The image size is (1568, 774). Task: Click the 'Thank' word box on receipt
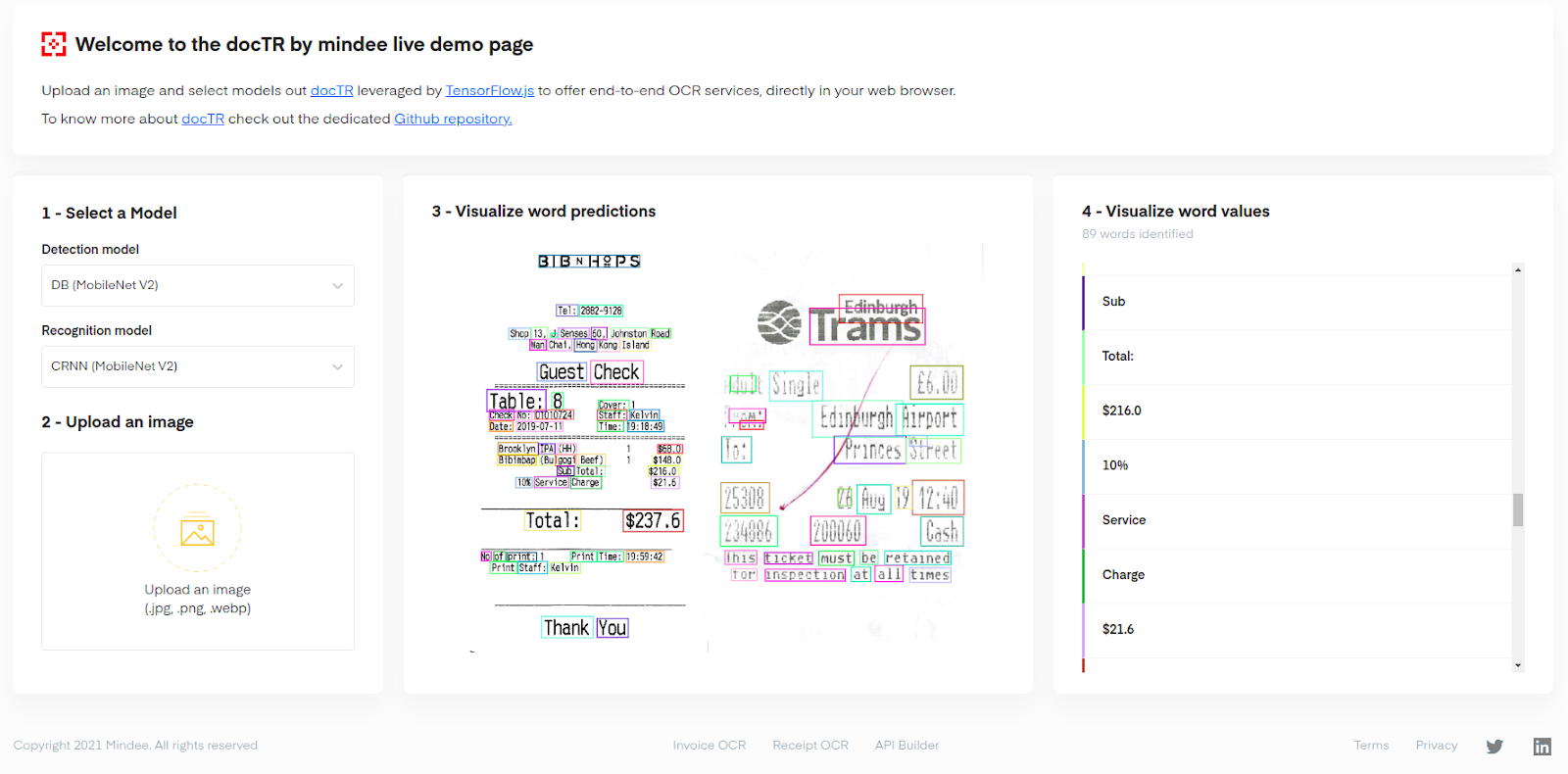click(x=566, y=628)
